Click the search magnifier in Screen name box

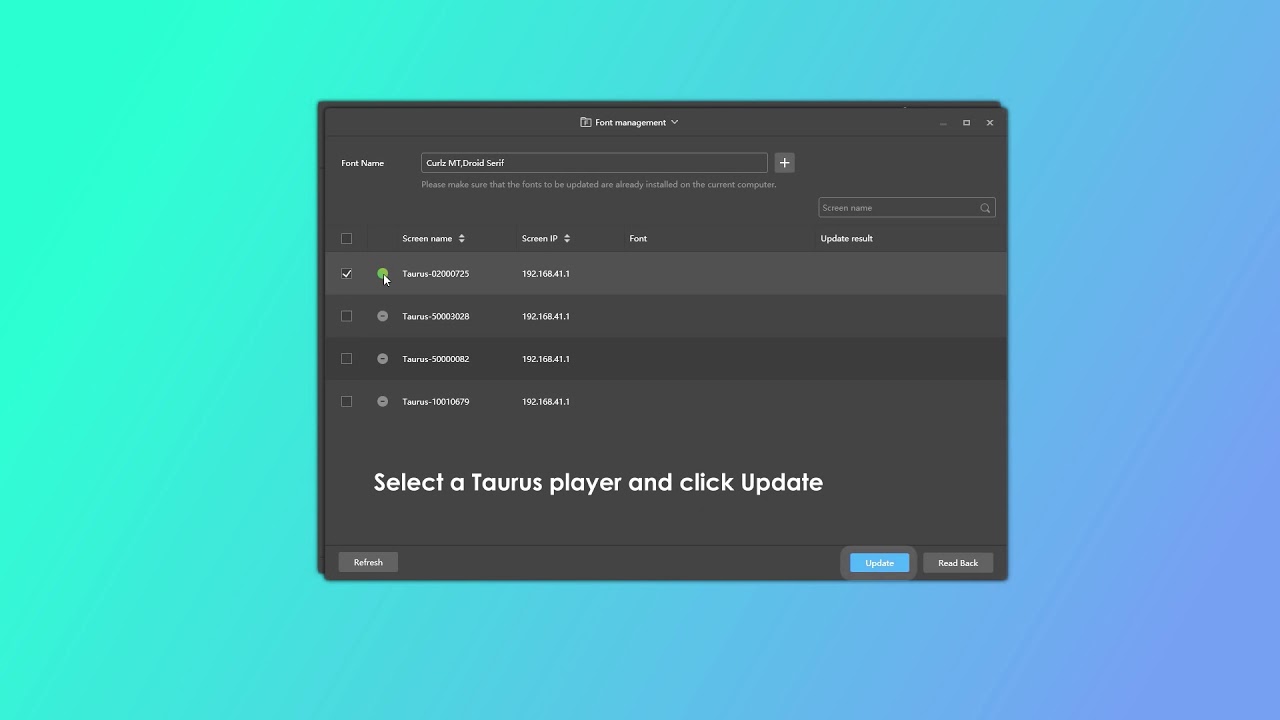985,208
